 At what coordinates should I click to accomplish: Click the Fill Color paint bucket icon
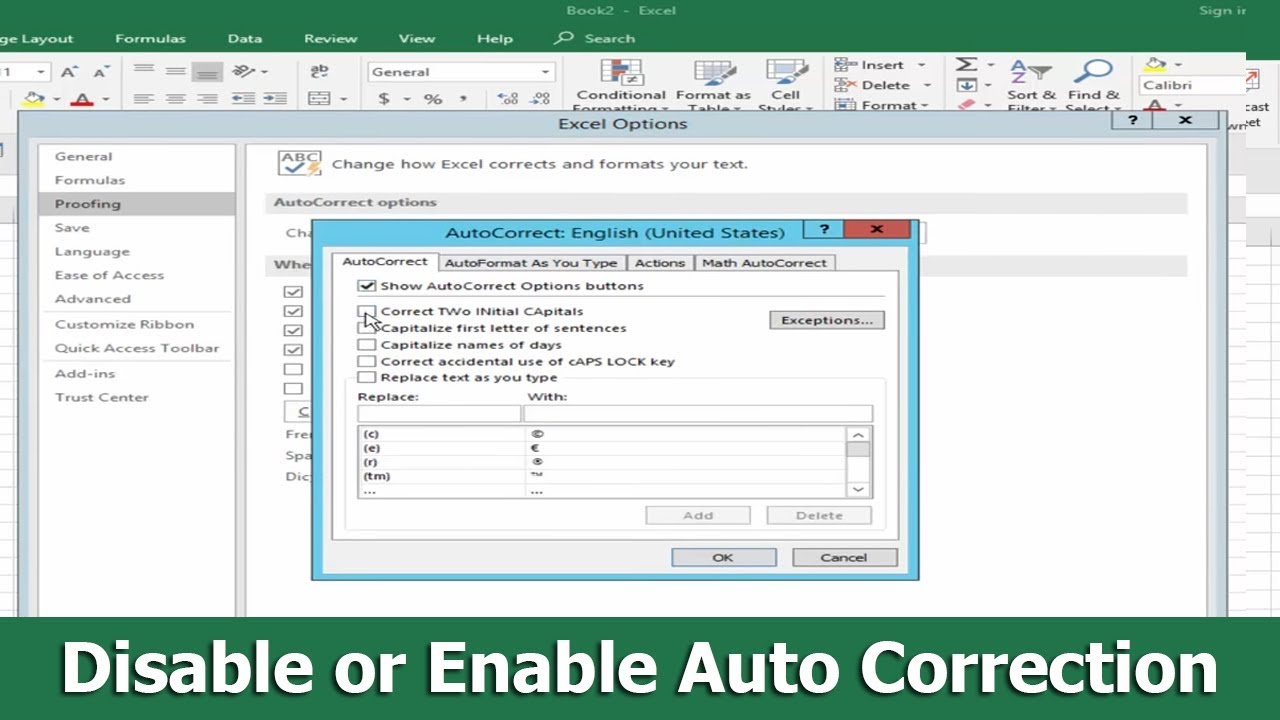tap(33, 99)
